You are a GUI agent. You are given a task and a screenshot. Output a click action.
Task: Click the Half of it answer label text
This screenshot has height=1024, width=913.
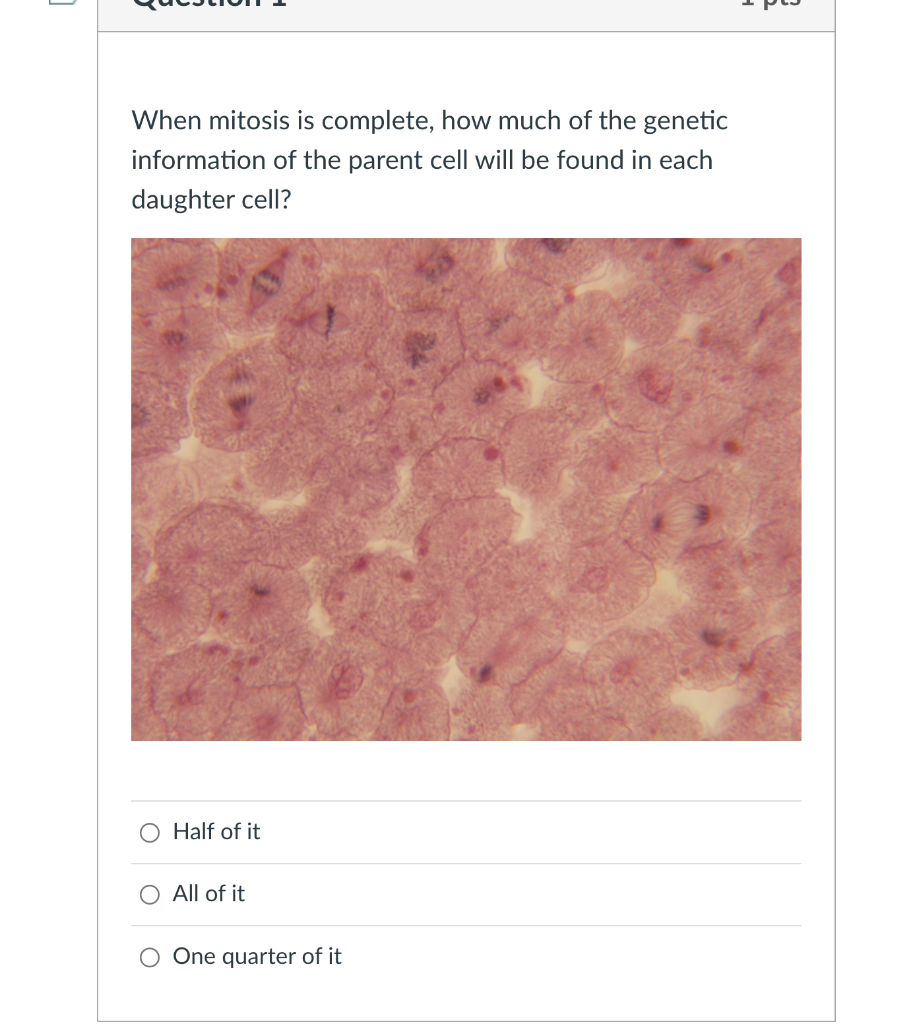(216, 832)
